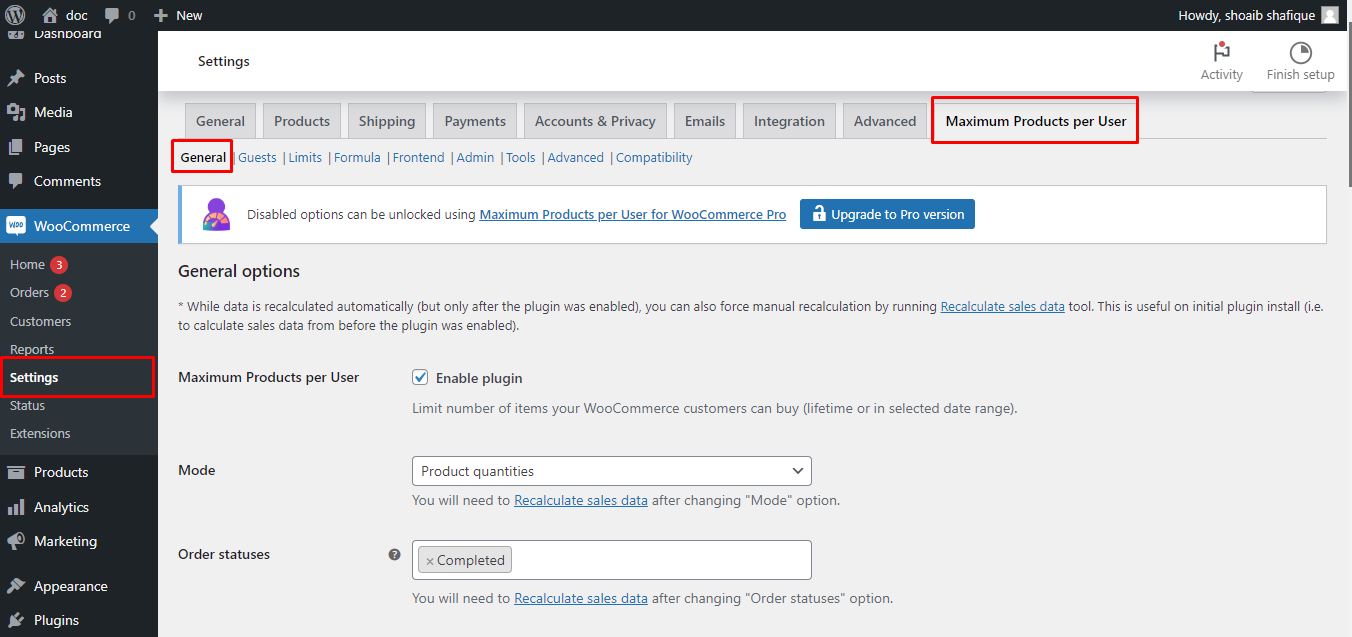
Task: Toggle the Enable plugin checkbox
Action: [x=420, y=378]
